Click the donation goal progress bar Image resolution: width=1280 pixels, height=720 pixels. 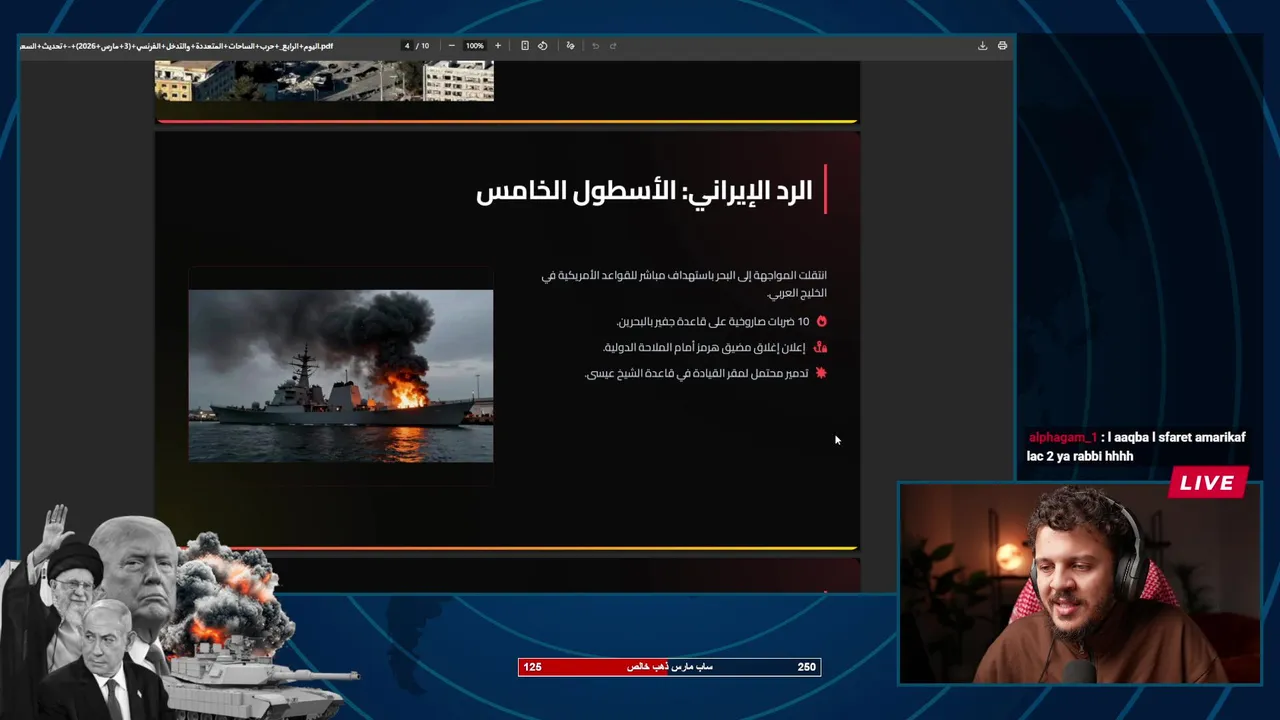tap(669, 667)
